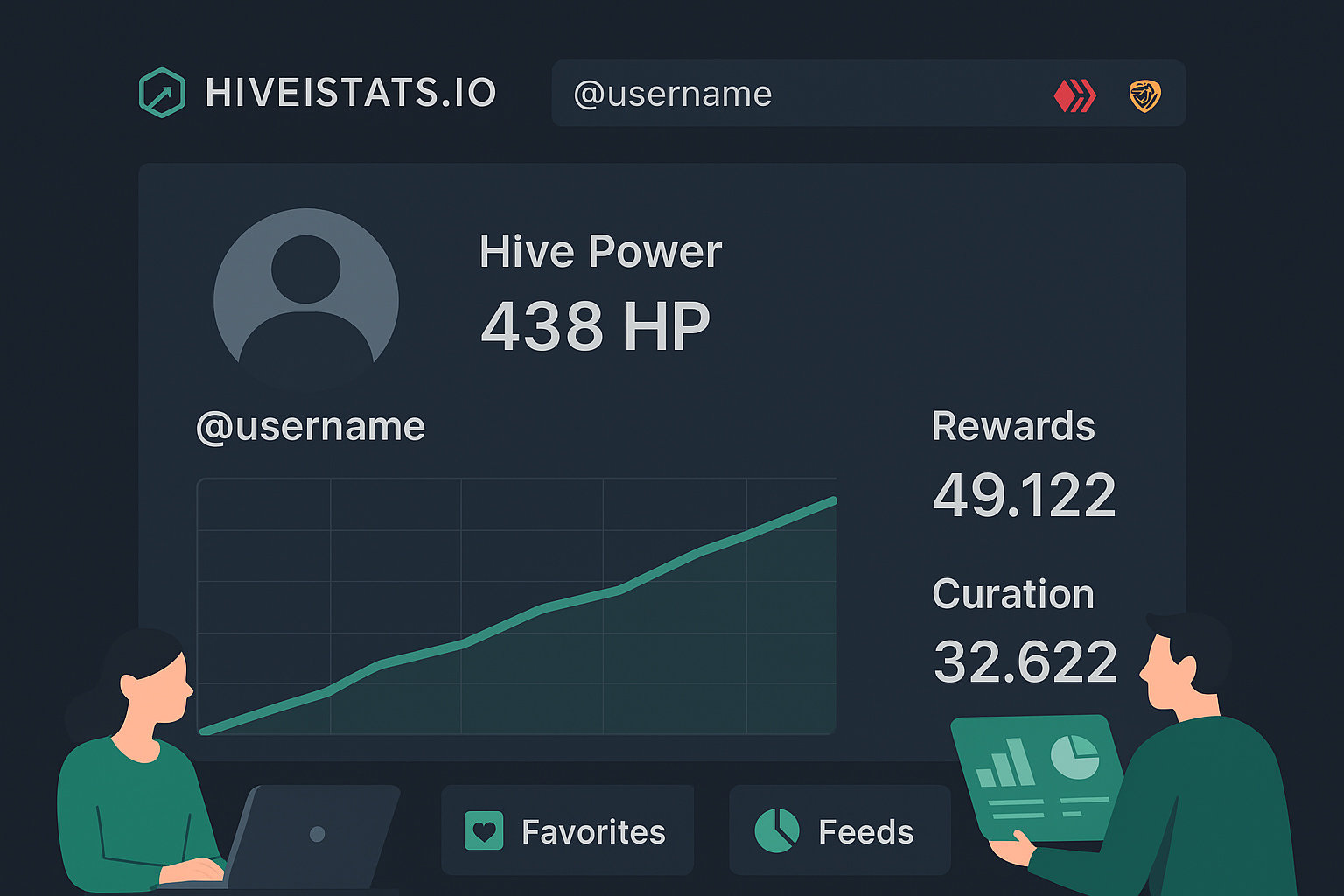1344x896 pixels.
Task: Click the @username profile name under avatar
Action: (x=311, y=427)
